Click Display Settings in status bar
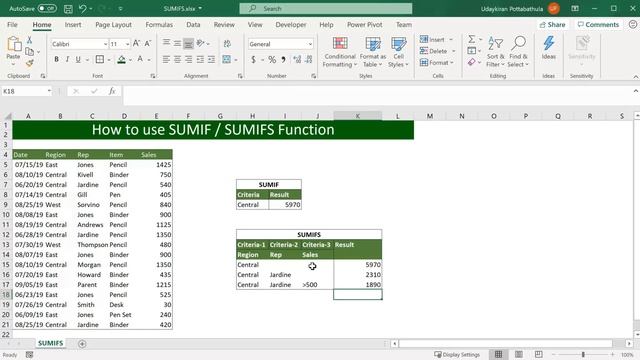The image size is (640, 360). 457,354
